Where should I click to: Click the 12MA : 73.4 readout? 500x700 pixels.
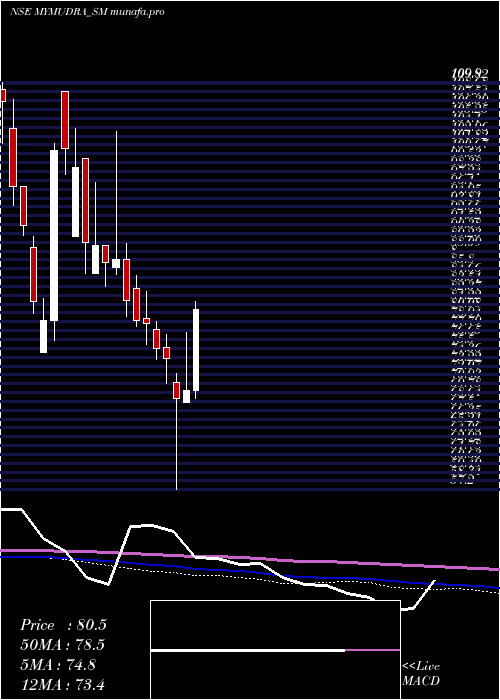click(x=62, y=684)
